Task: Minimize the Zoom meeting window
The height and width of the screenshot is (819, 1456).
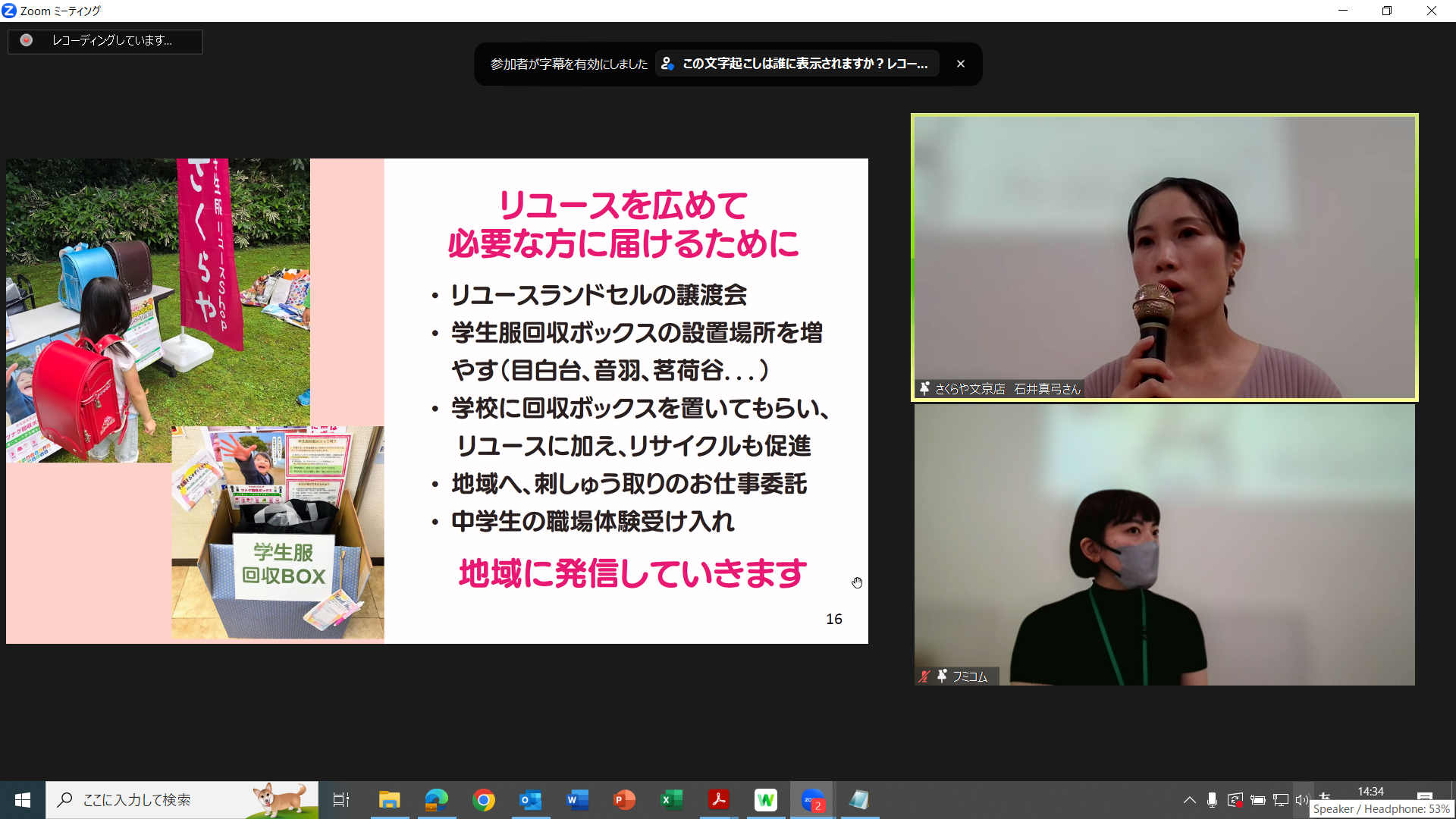Action: 1343,11
